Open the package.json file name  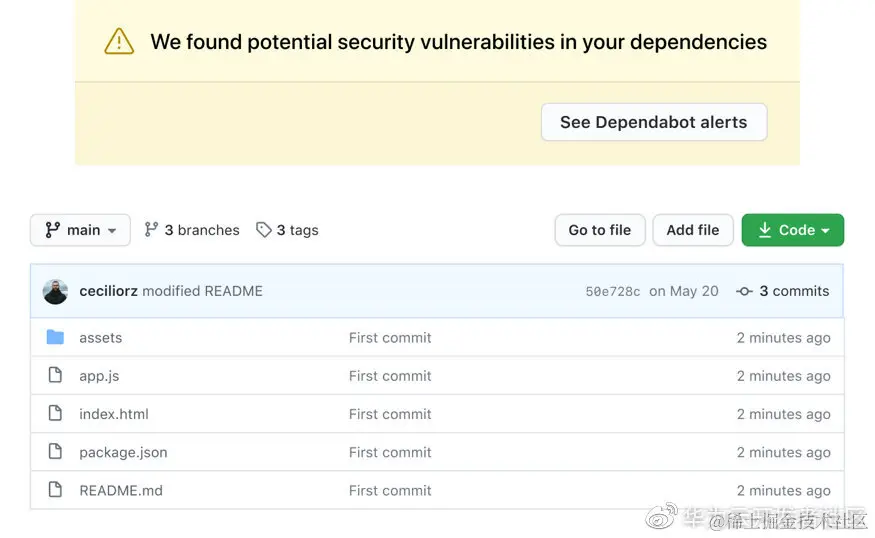[123, 452]
